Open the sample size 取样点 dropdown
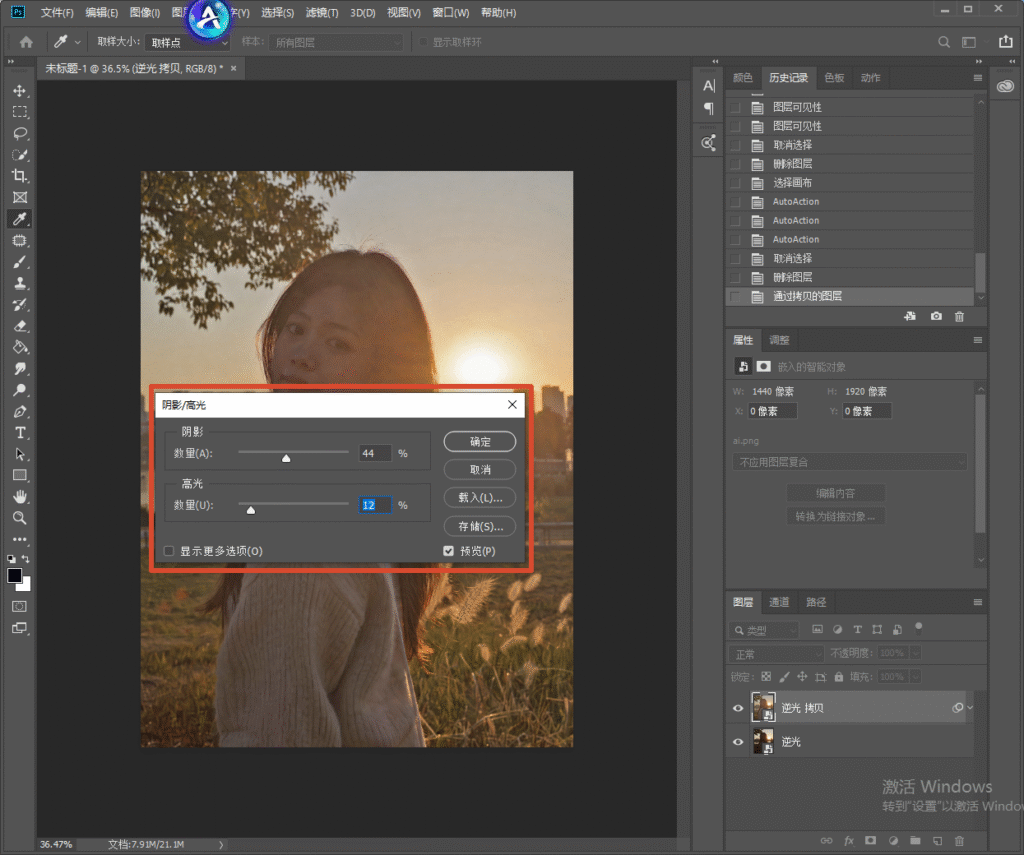Image resolution: width=1024 pixels, height=855 pixels. (x=187, y=42)
